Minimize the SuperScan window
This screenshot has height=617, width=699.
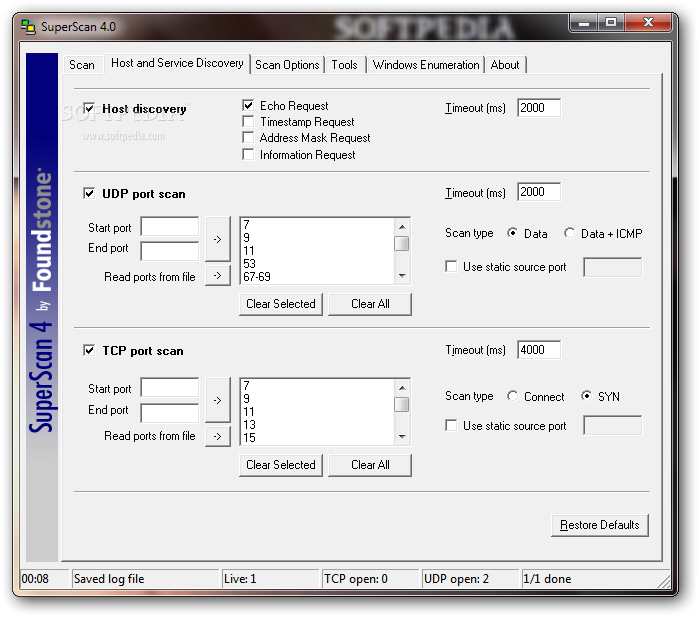(584, 23)
